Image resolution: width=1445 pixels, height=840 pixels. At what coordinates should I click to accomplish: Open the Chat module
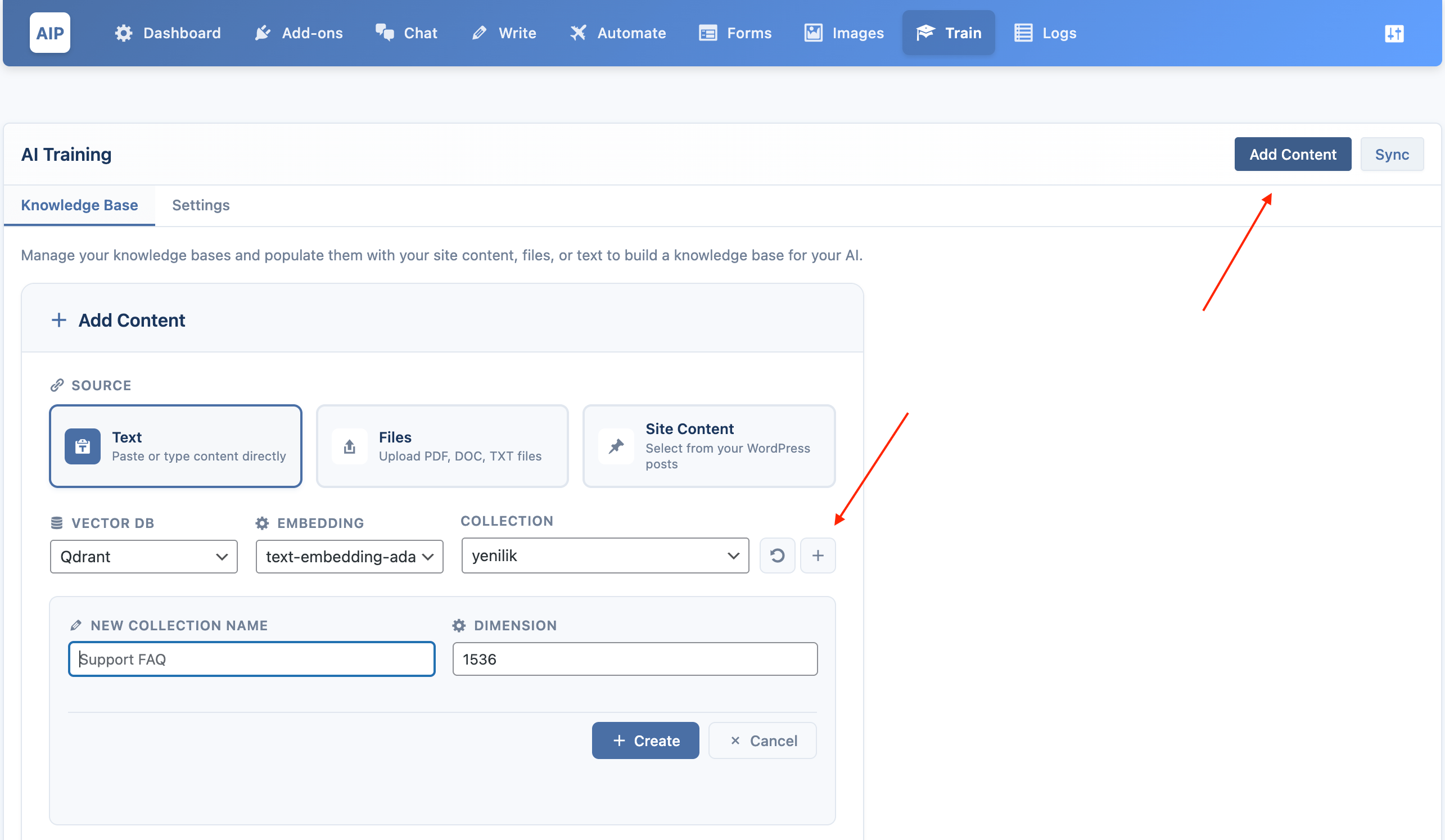click(x=407, y=33)
